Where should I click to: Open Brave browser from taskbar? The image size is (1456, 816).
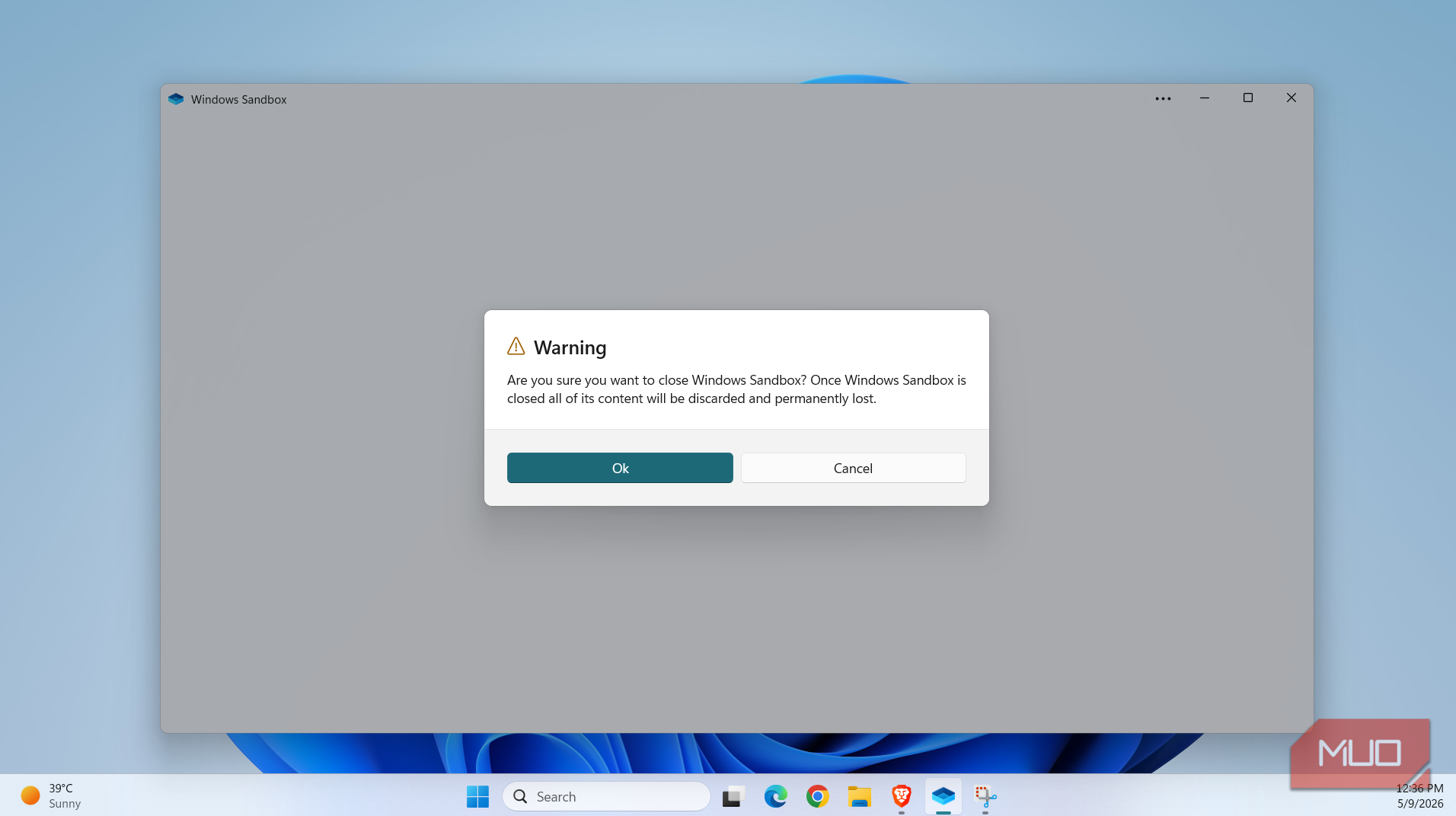[x=902, y=796]
